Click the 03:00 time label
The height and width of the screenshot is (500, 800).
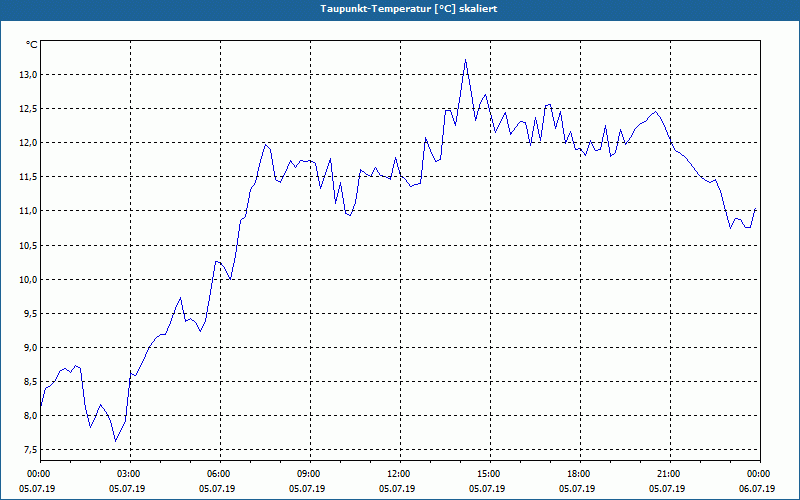[131, 474]
